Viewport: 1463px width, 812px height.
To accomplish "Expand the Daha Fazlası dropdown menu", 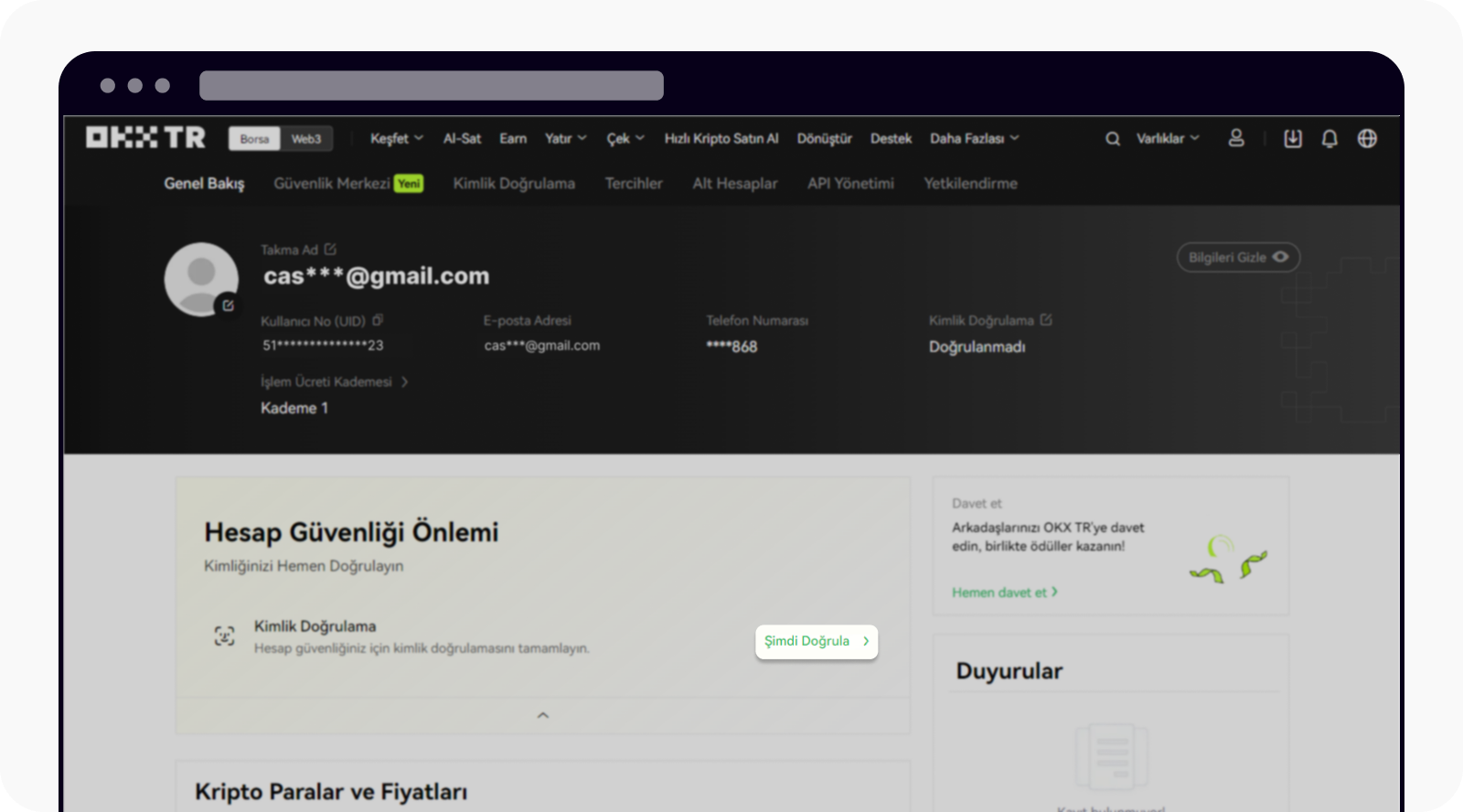I will pos(975,138).
